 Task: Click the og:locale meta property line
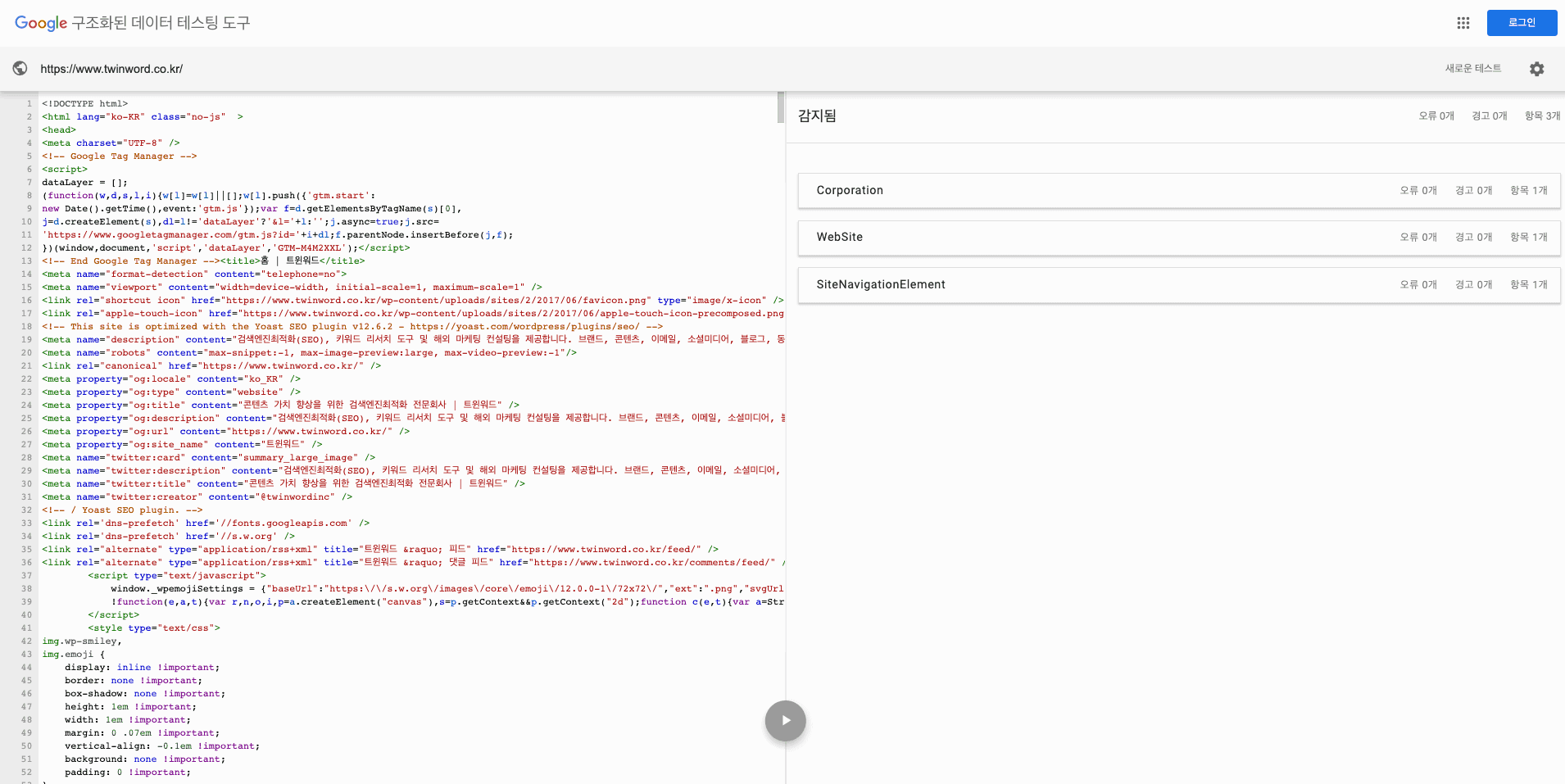click(171, 379)
